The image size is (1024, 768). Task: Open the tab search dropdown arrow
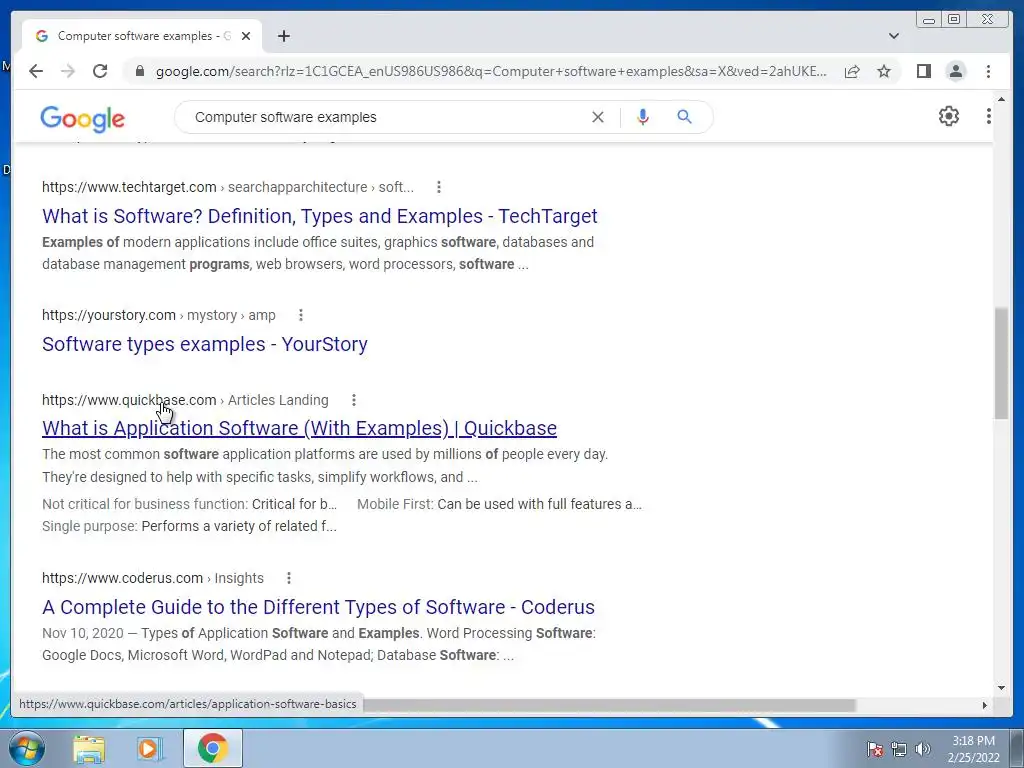[894, 36]
